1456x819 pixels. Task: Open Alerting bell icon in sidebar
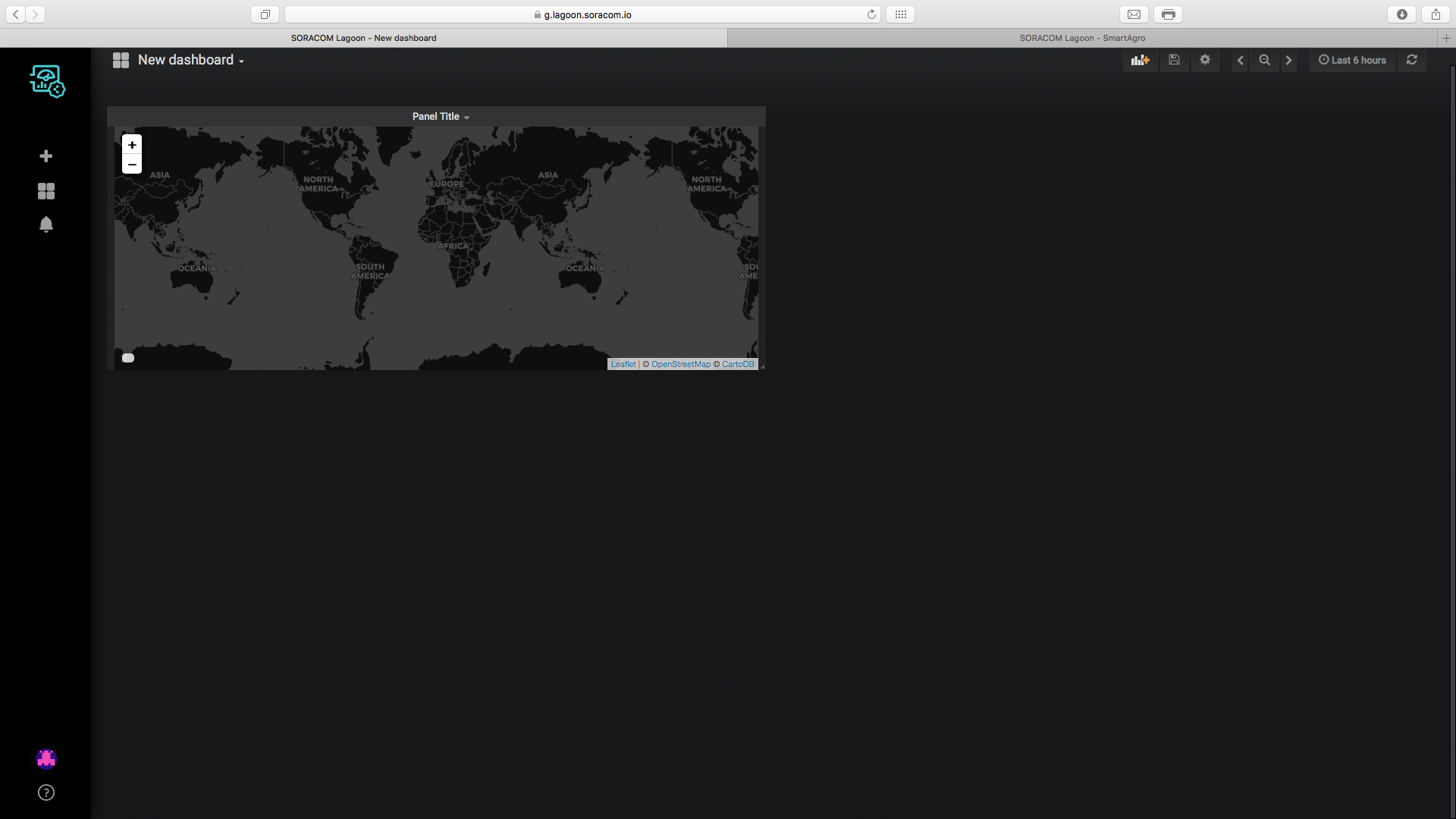[x=46, y=224]
